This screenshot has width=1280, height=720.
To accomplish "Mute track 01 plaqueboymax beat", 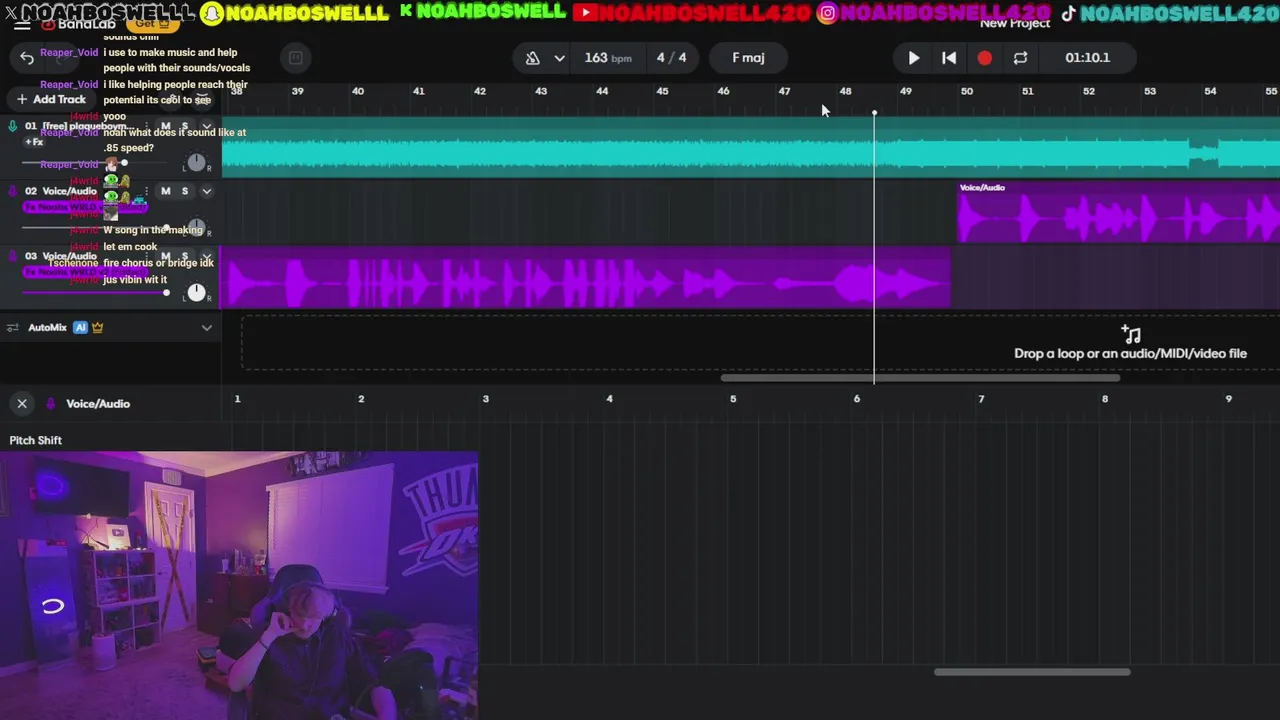I will 166,126.
